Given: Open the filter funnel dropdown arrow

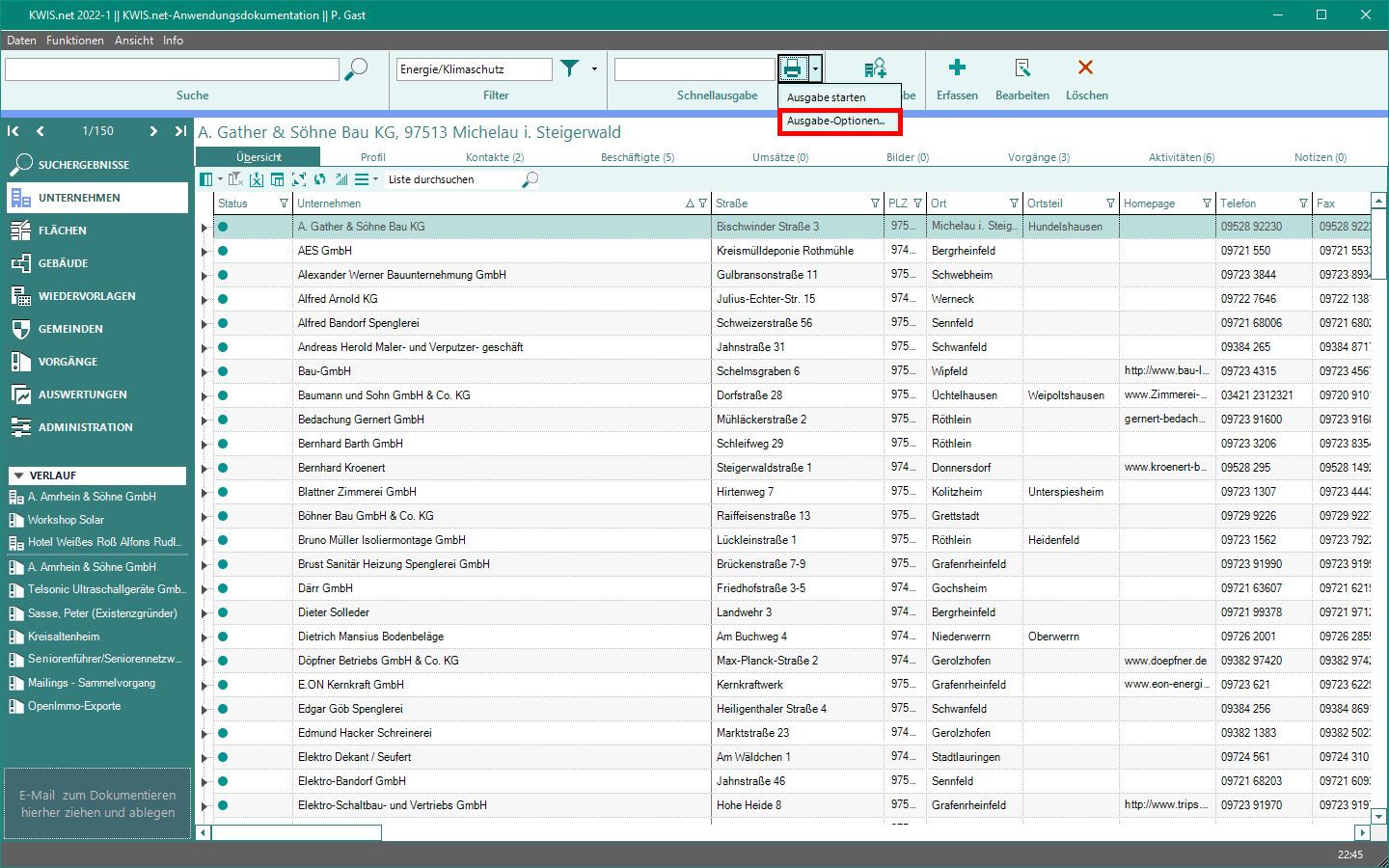Looking at the screenshot, I should point(594,68).
